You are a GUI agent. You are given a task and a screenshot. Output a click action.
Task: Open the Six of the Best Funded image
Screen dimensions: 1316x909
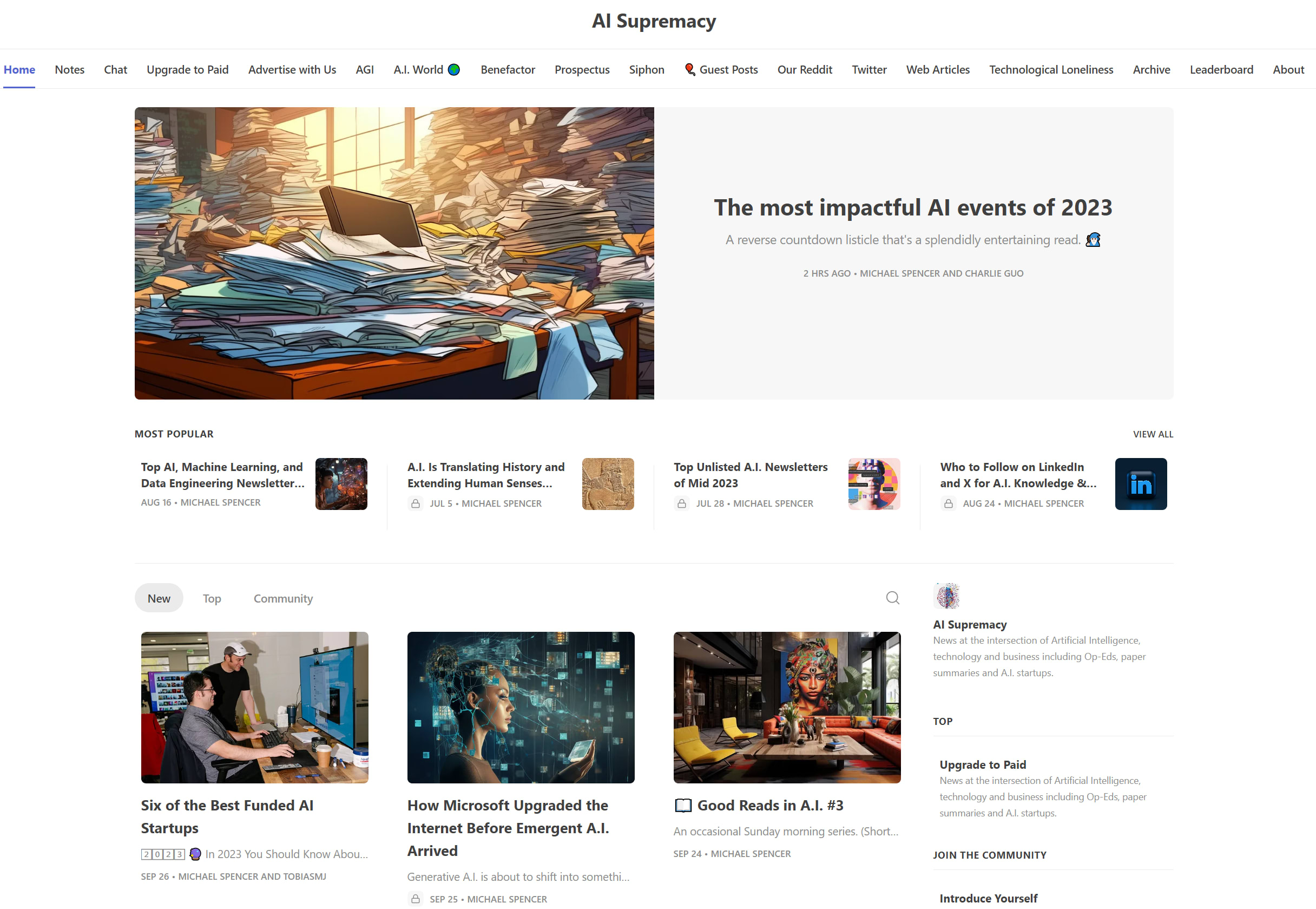tap(254, 708)
